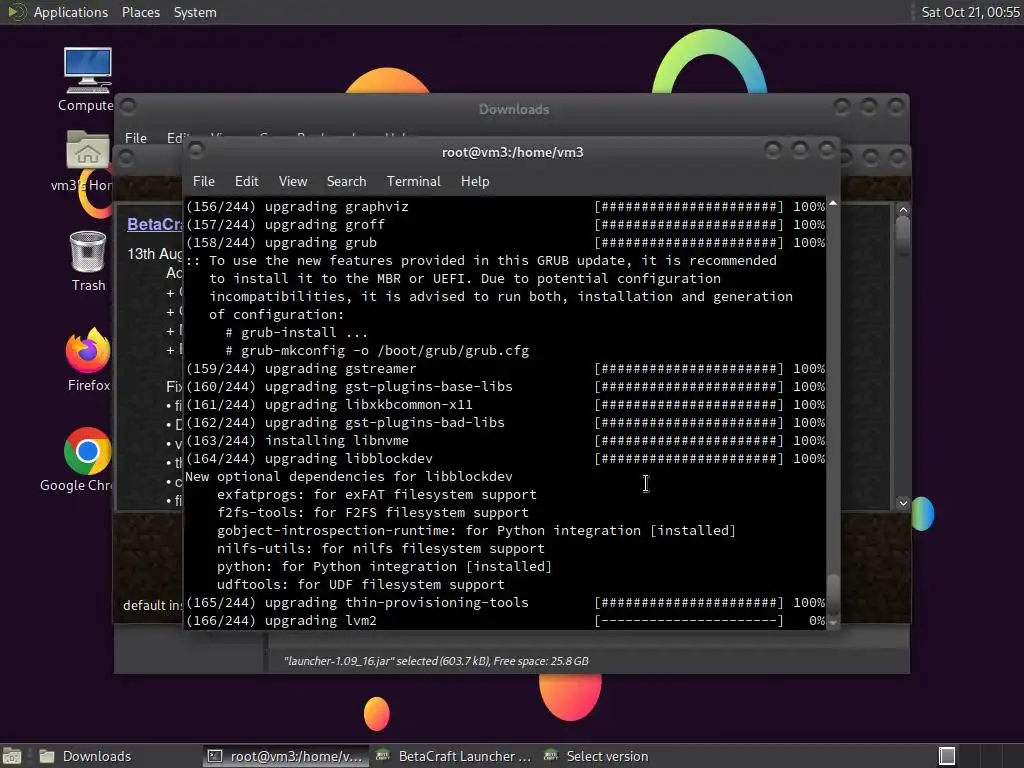This screenshot has height=768, width=1024.
Task: Click the window menu button of terminal
Action: (195, 150)
